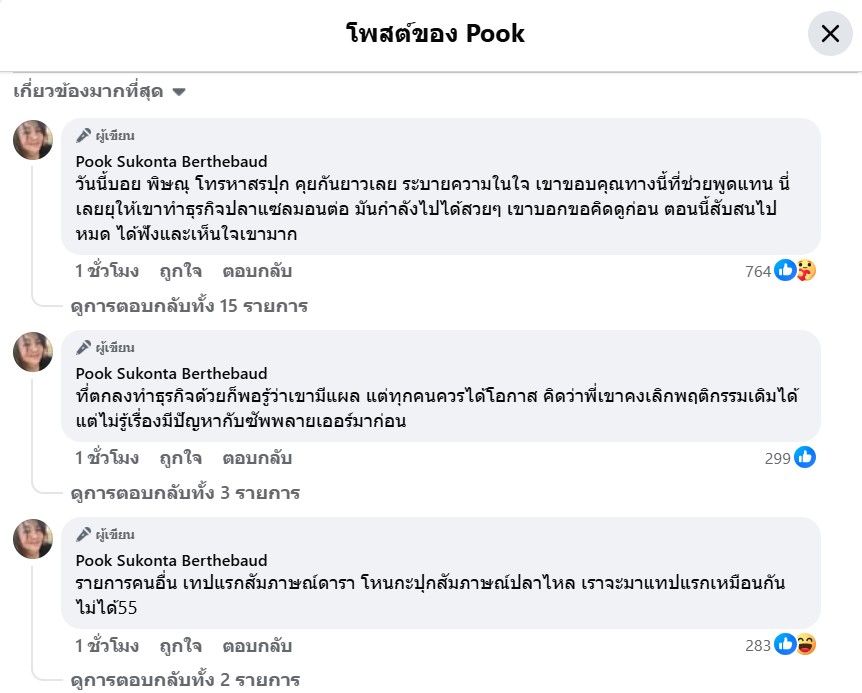Click the first comment's like reaction icon

pos(785,270)
